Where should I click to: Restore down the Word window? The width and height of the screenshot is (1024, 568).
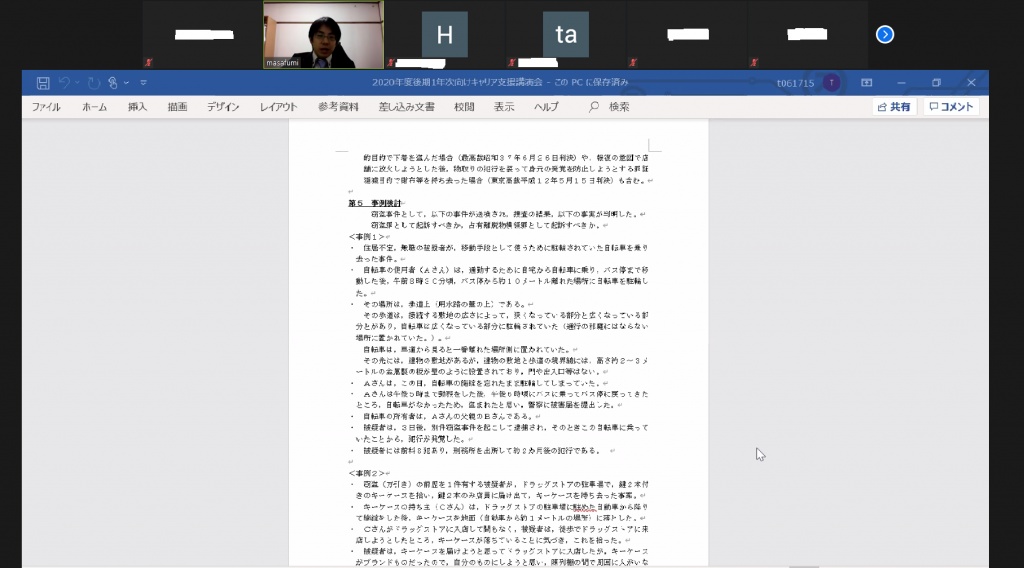click(x=936, y=83)
